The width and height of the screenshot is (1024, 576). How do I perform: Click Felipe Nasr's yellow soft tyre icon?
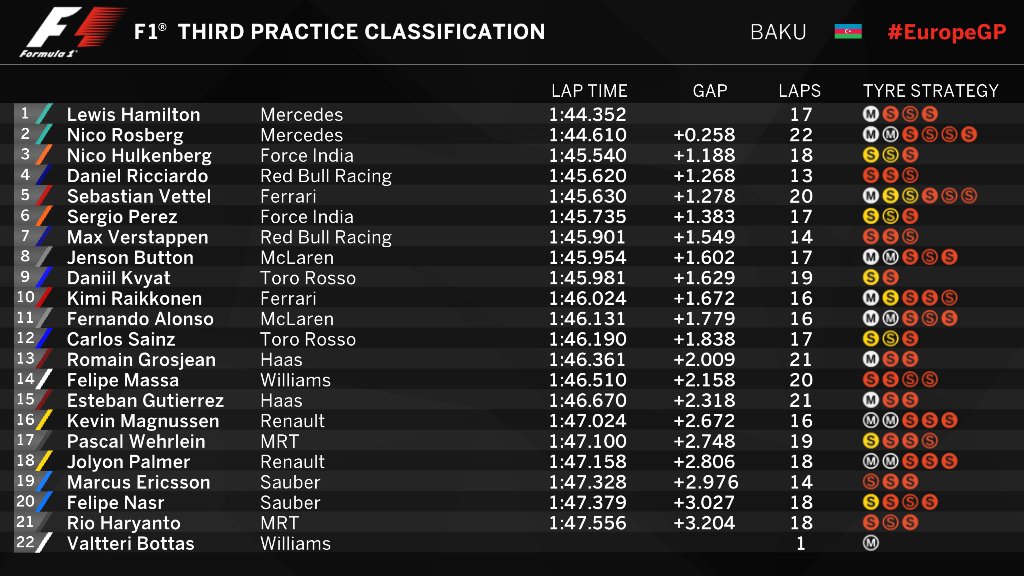coord(871,502)
